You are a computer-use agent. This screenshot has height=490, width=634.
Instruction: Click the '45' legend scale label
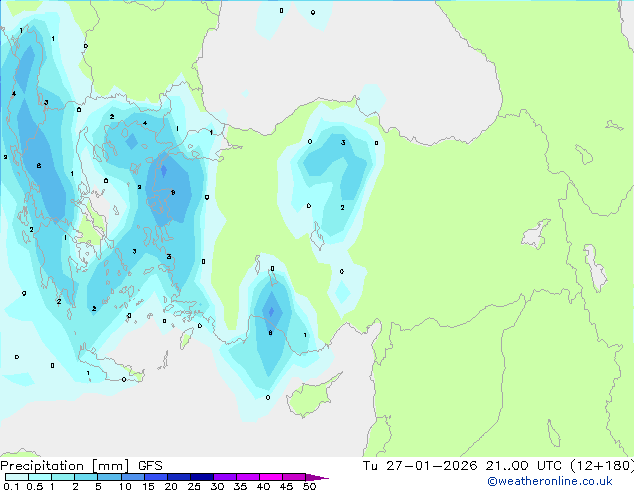coord(286,486)
